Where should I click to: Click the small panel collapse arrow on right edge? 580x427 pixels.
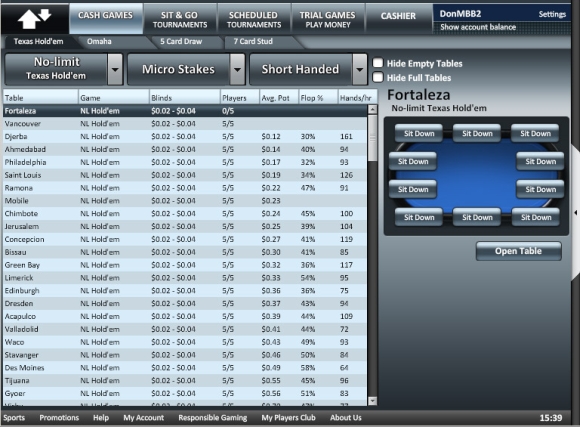[576, 213]
